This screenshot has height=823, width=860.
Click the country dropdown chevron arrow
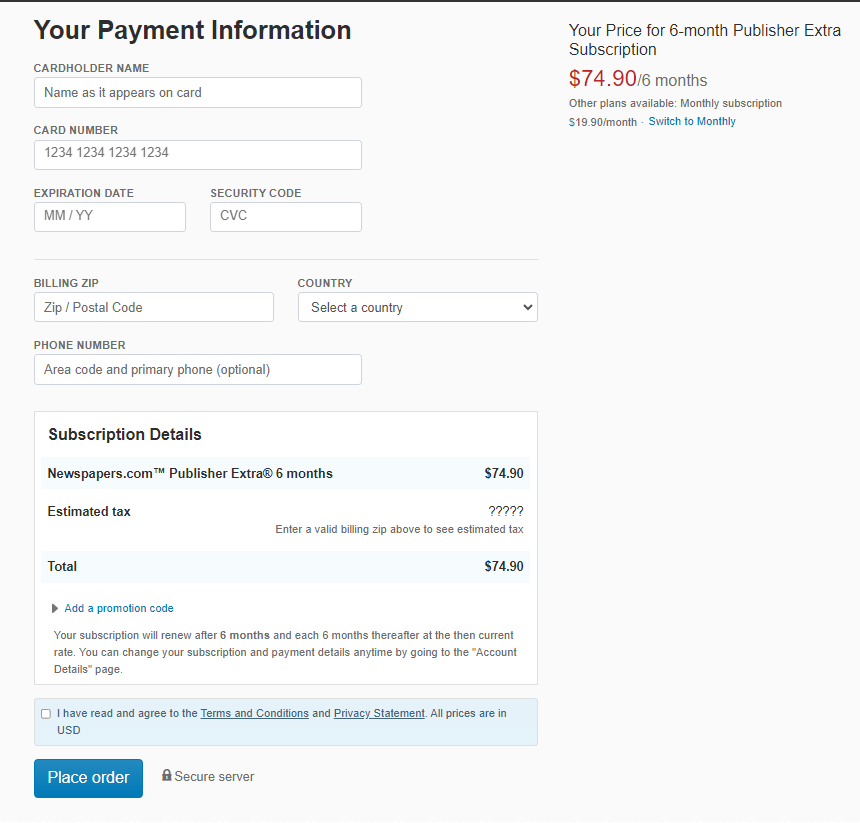tap(528, 307)
